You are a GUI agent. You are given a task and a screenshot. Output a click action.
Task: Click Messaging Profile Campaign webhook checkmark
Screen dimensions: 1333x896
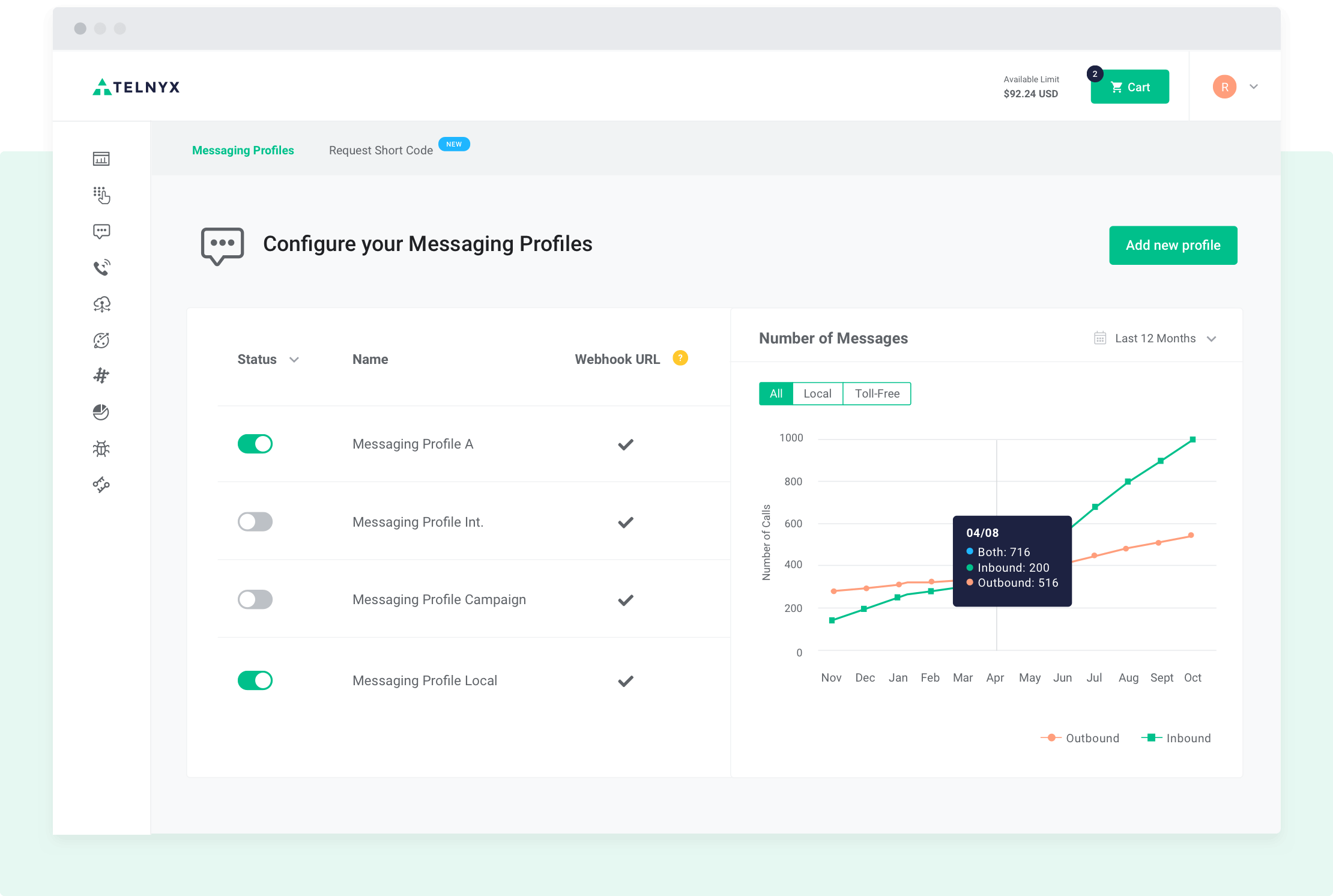tap(626, 600)
